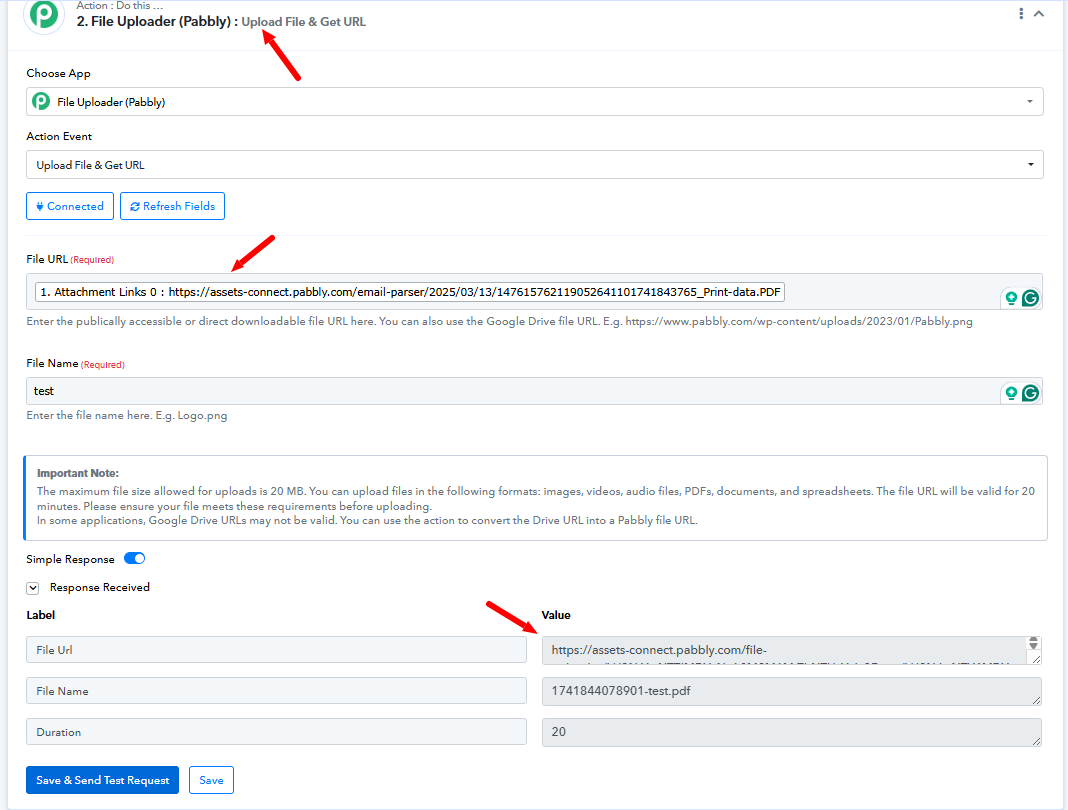Click the File URL input field
Screen dimensions: 1068x810
pos(535,292)
